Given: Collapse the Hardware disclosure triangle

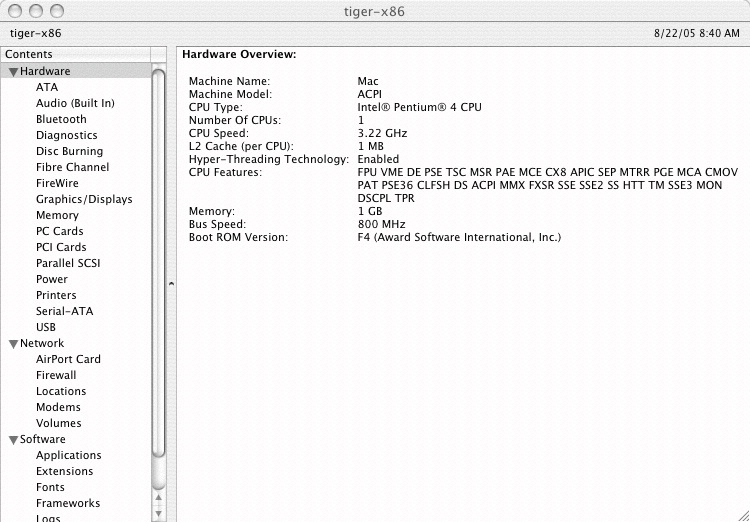Looking at the screenshot, I should pos(13,72).
